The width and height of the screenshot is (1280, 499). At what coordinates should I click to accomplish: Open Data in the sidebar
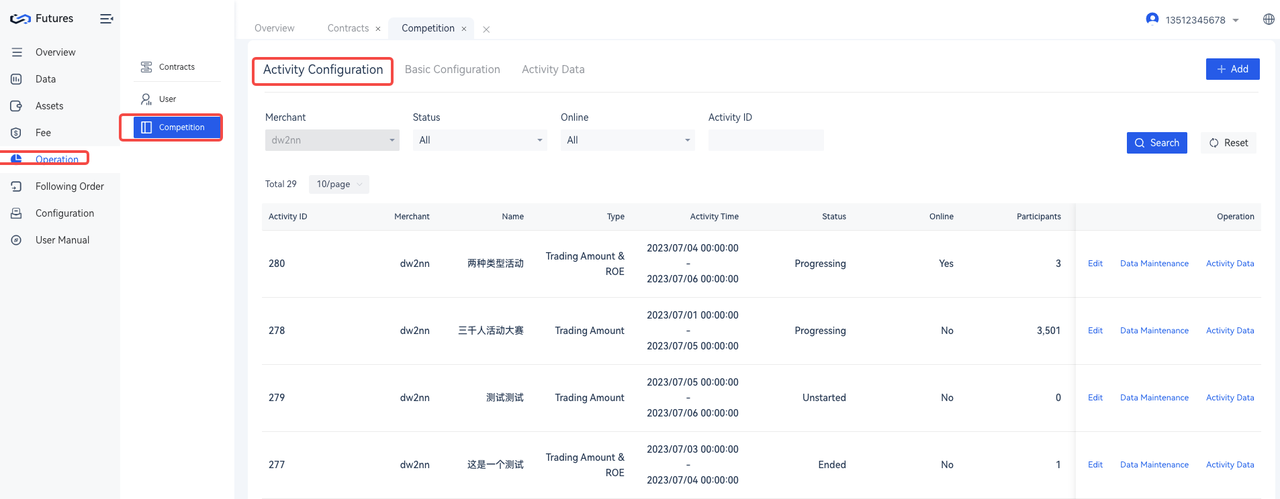click(46, 79)
